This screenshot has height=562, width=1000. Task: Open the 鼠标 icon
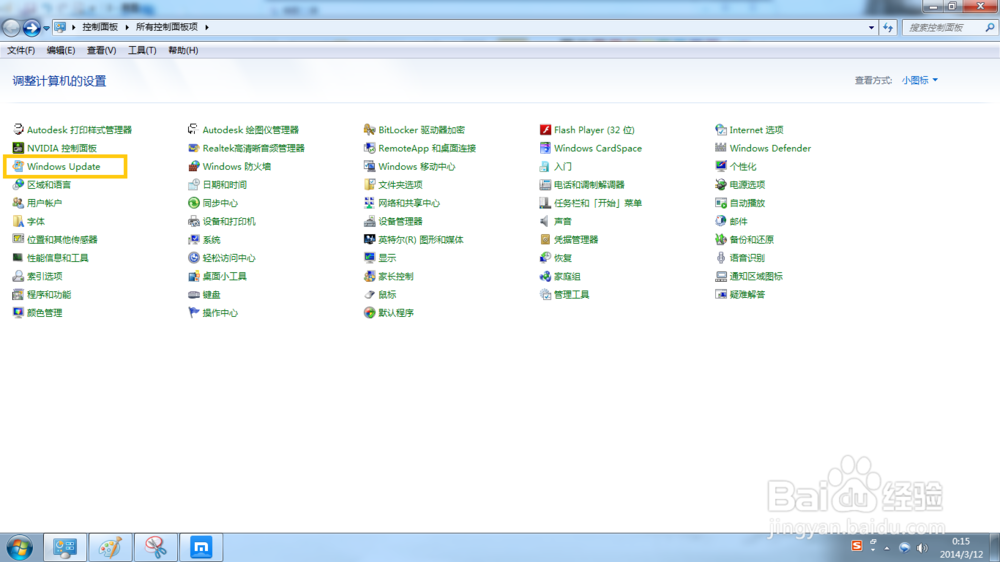(x=369, y=295)
